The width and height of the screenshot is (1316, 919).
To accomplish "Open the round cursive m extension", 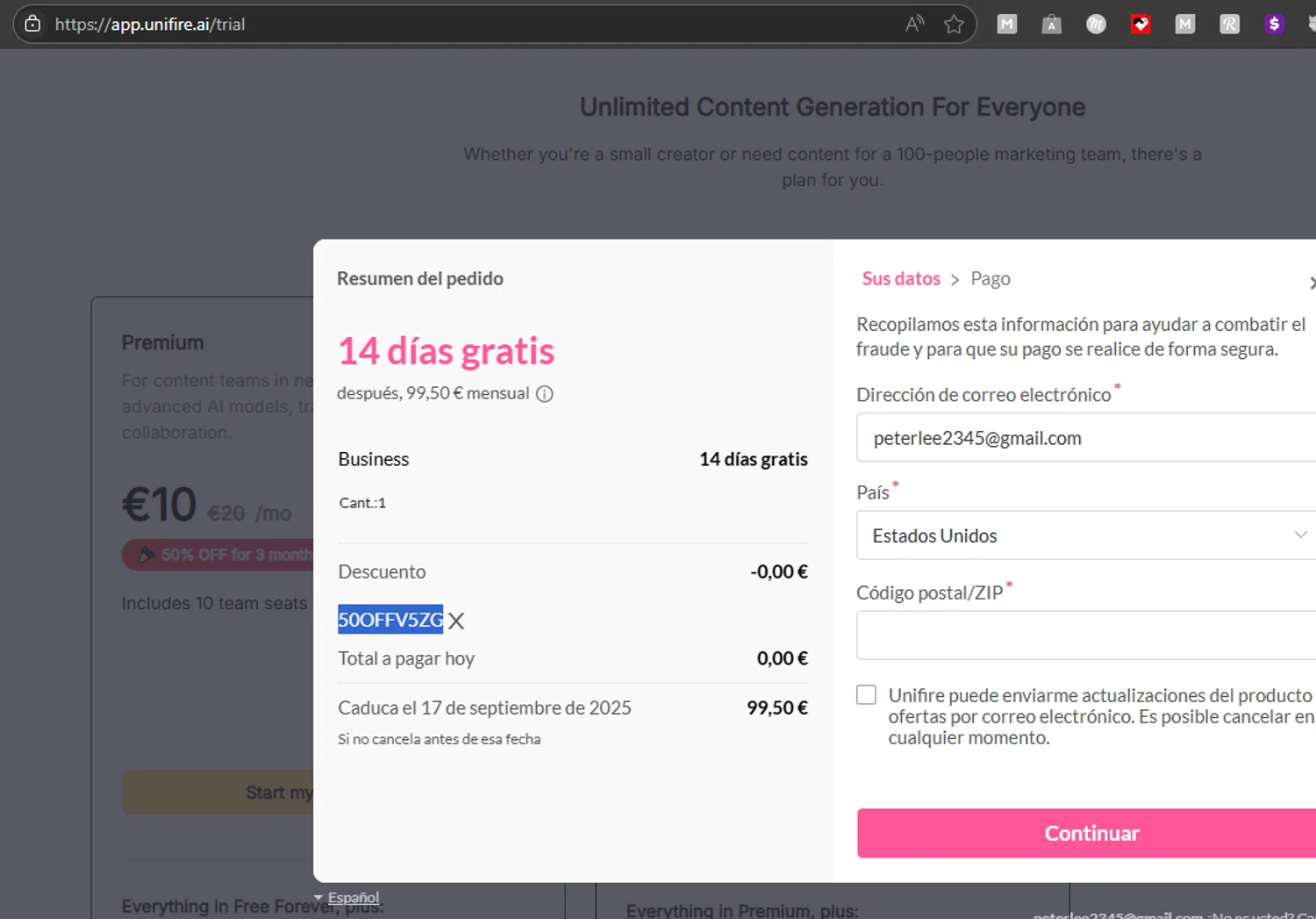I will pos(1096,25).
